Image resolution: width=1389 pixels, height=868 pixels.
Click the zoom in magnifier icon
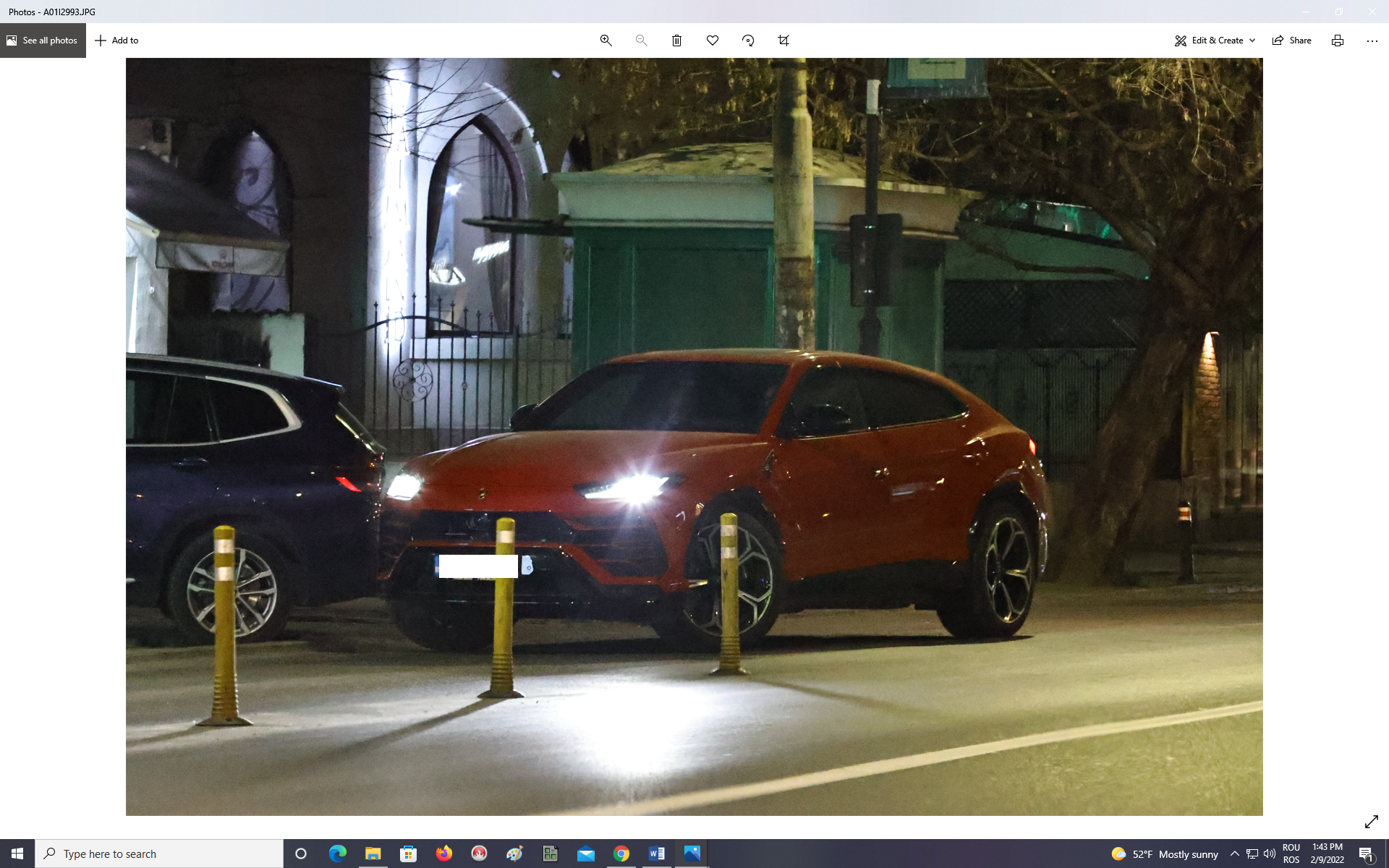[x=606, y=41]
